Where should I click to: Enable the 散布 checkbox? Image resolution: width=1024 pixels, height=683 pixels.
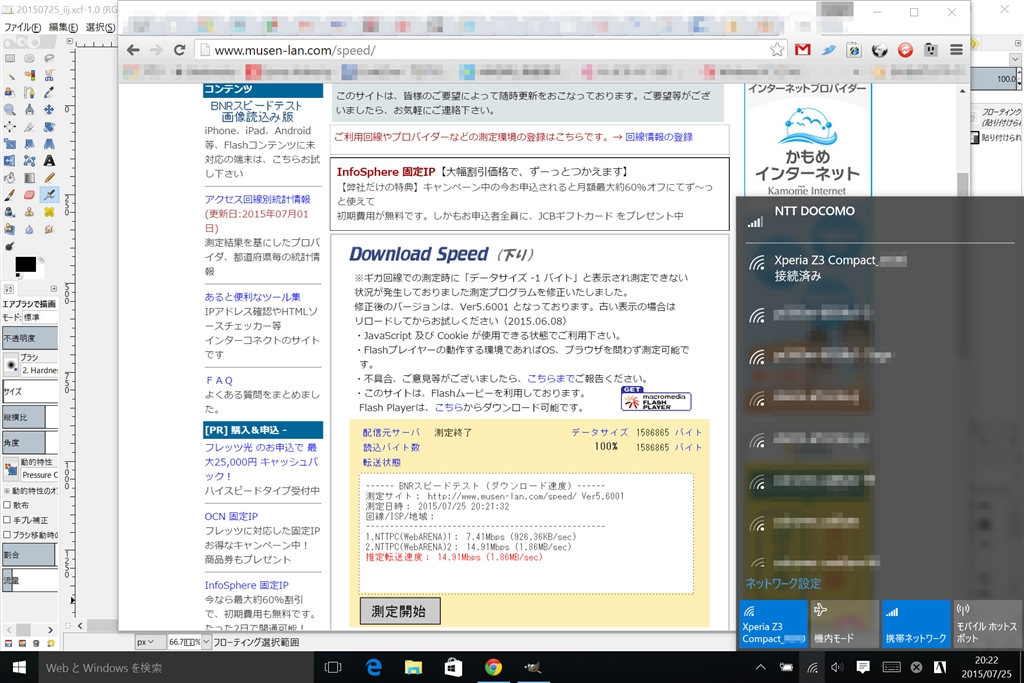7,505
